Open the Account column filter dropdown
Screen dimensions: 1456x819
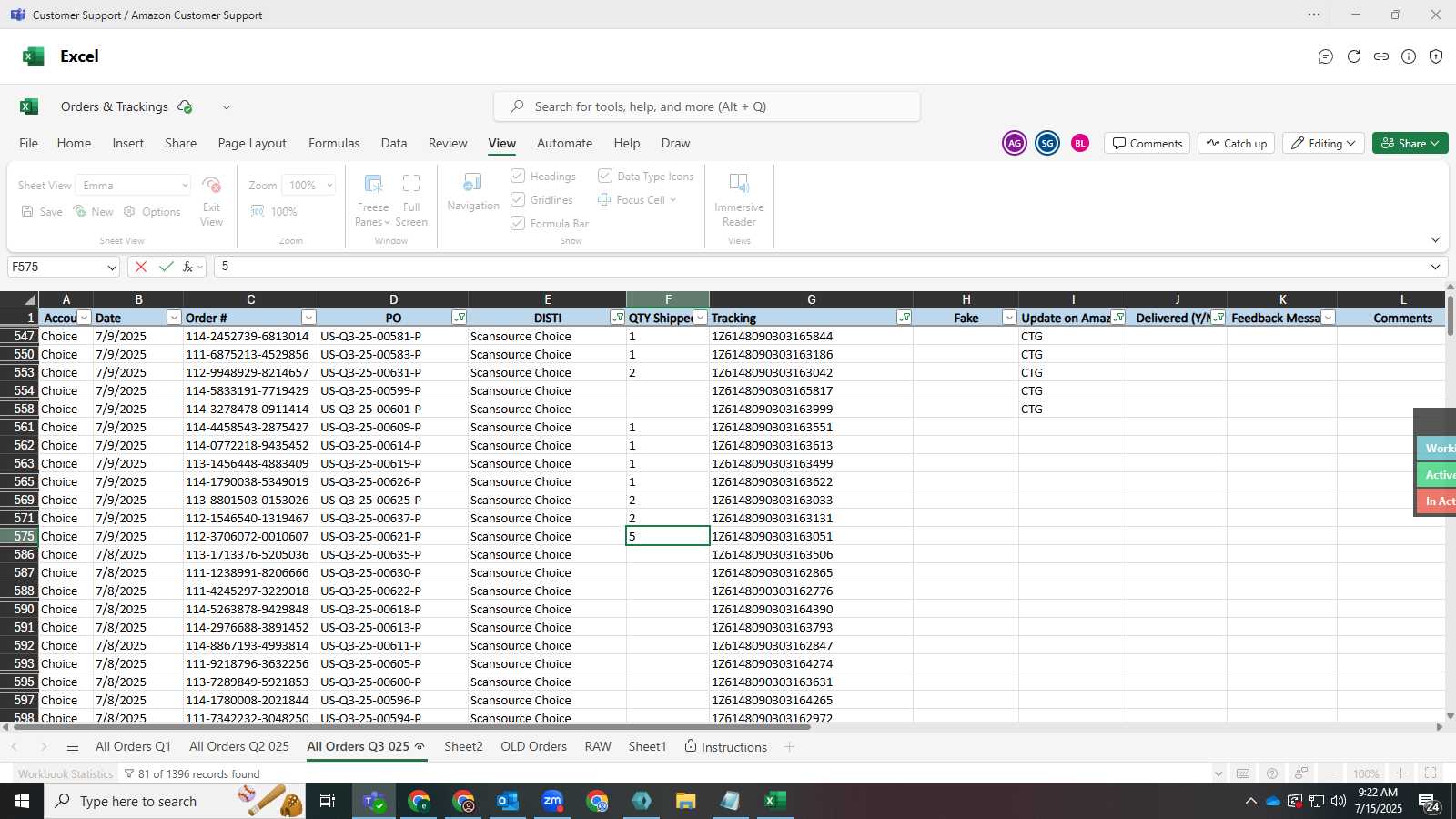(85, 318)
